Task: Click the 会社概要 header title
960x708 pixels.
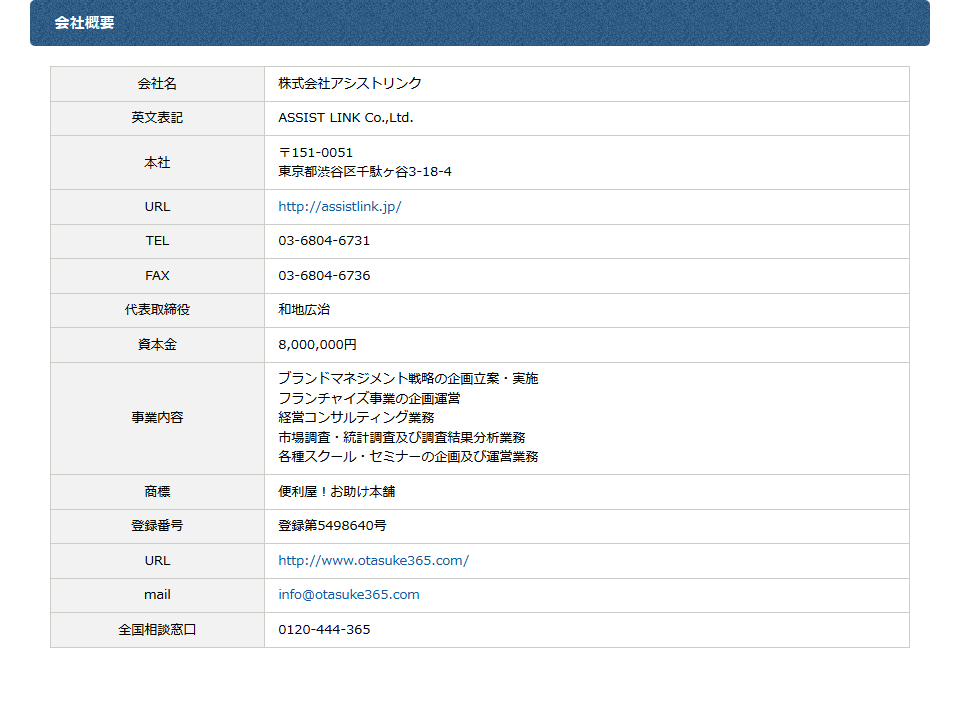Action: pos(84,23)
